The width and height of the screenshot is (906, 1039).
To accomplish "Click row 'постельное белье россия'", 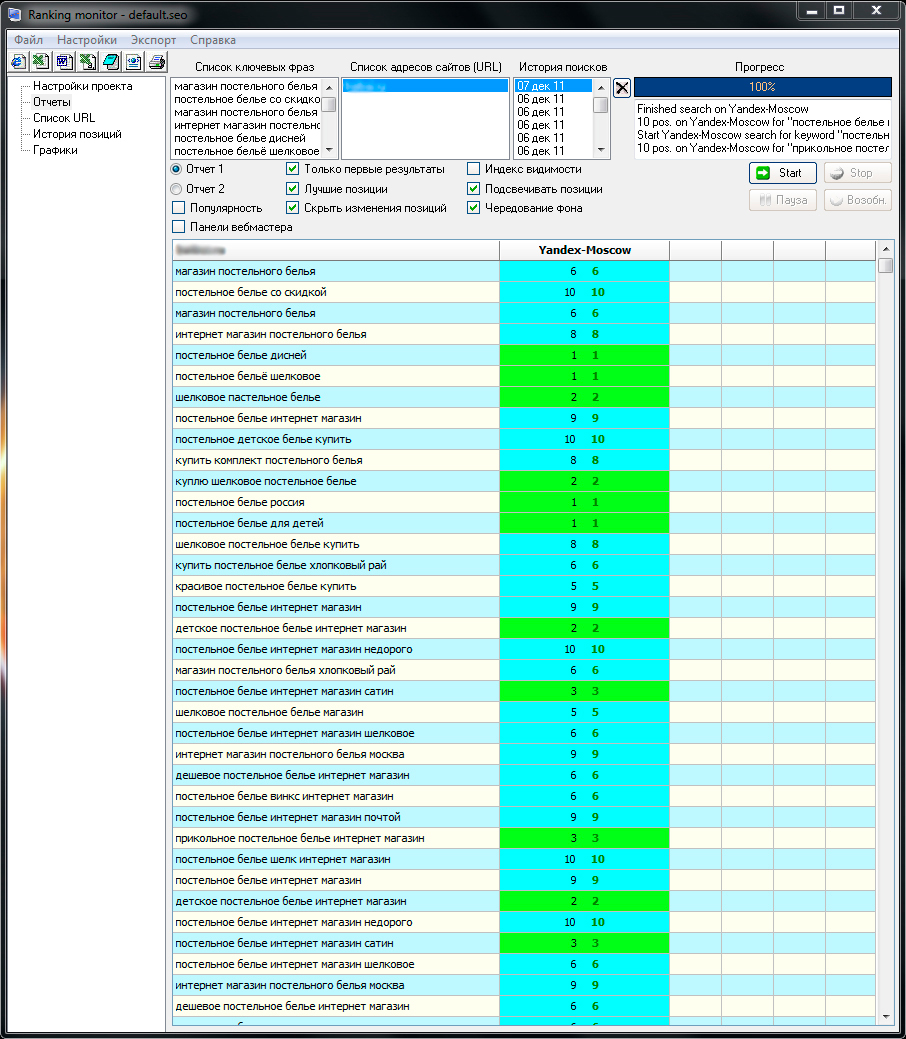I will 524,502.
